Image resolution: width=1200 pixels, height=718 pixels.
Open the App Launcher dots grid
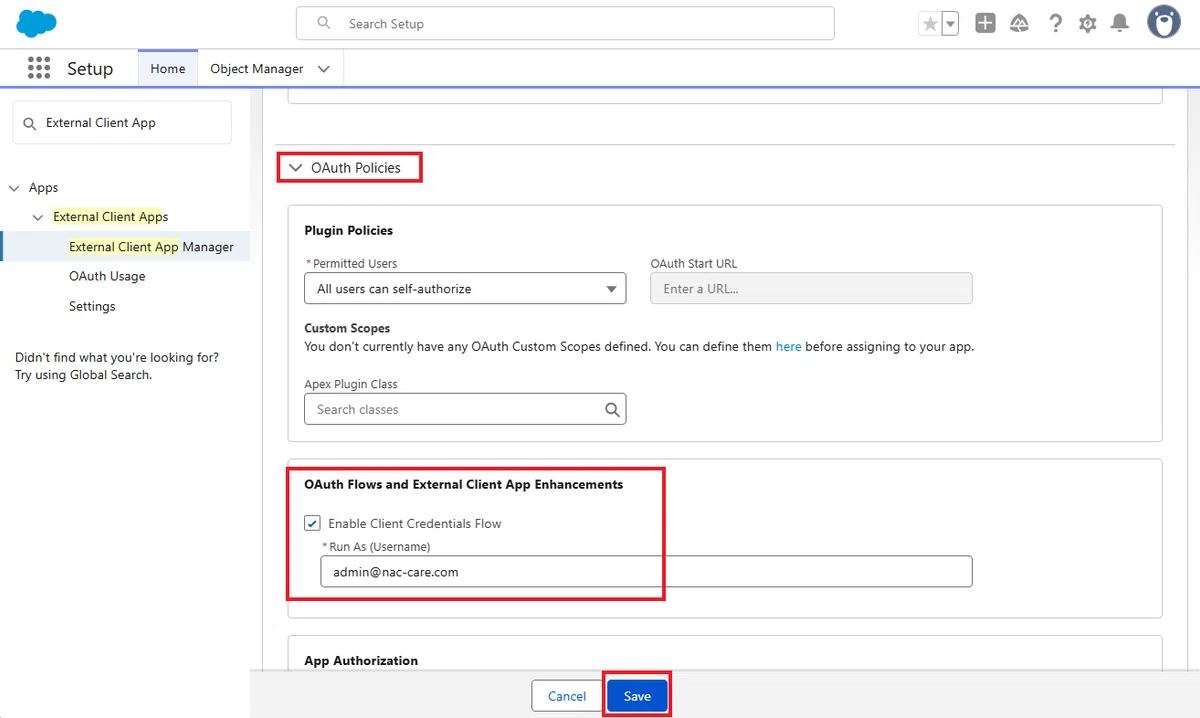39,68
